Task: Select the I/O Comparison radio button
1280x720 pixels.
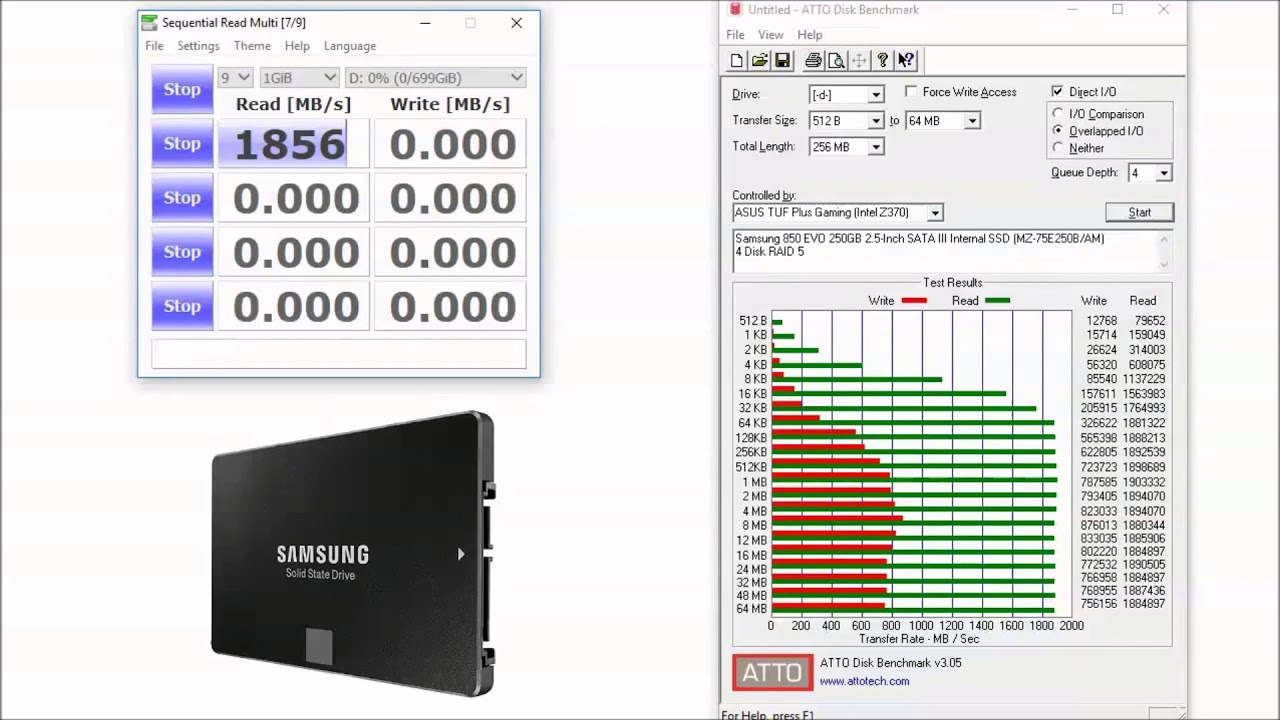Action: [x=1058, y=114]
